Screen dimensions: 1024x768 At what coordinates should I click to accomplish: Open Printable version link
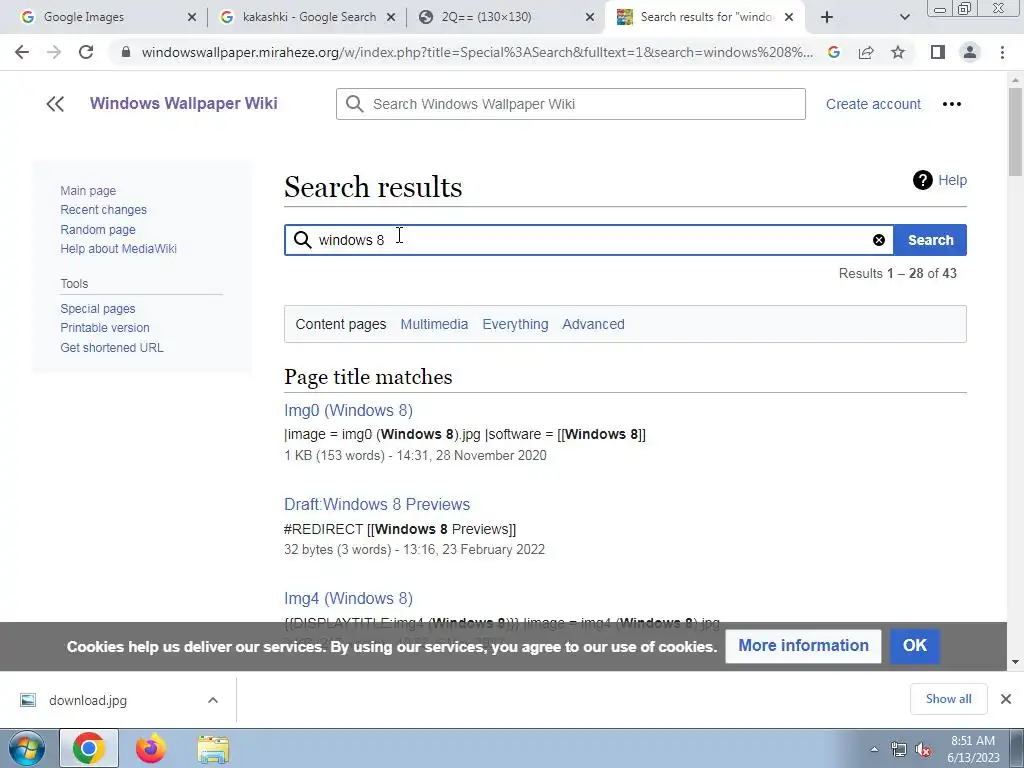(x=104, y=328)
